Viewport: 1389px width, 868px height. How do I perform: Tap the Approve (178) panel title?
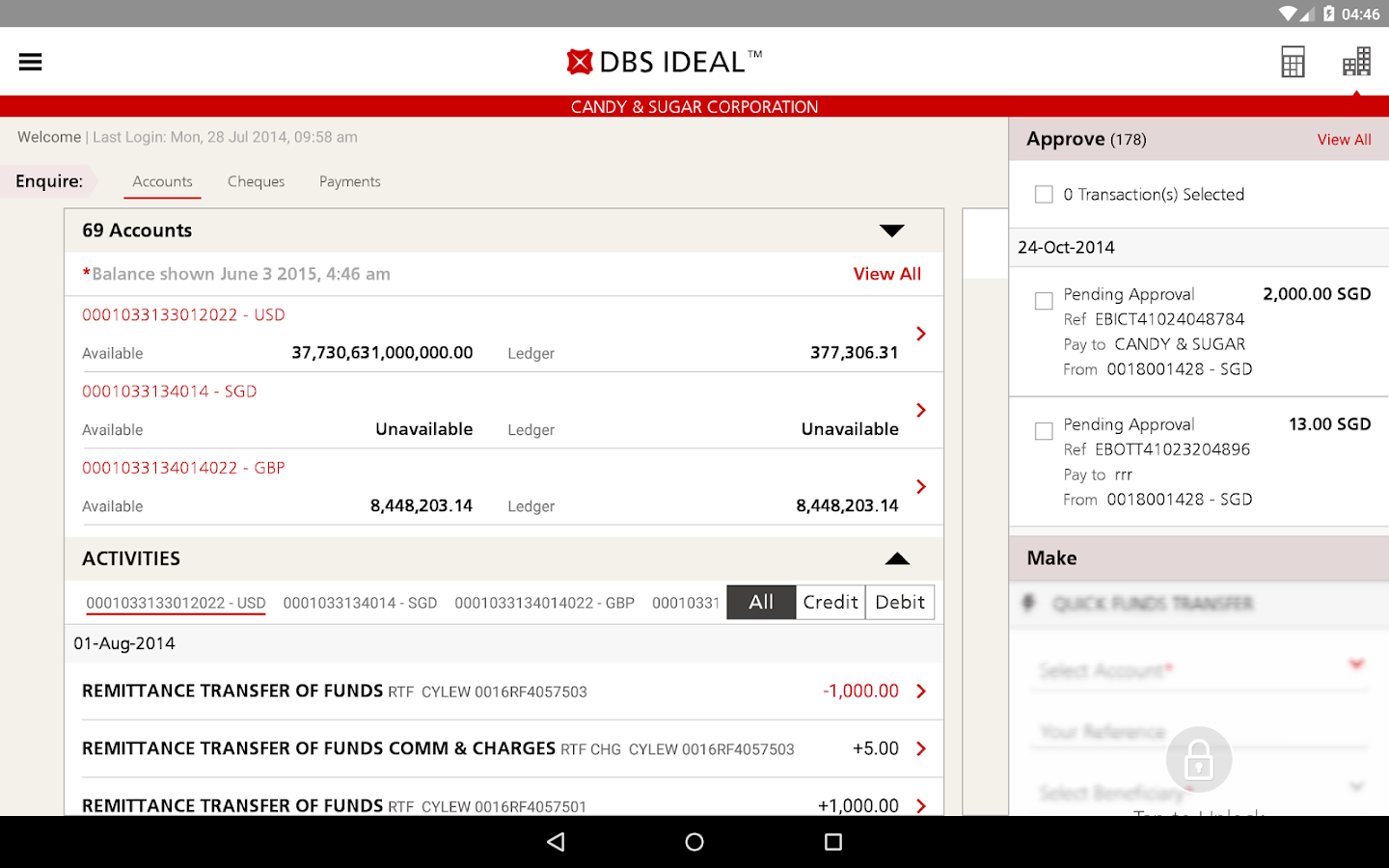click(1086, 139)
